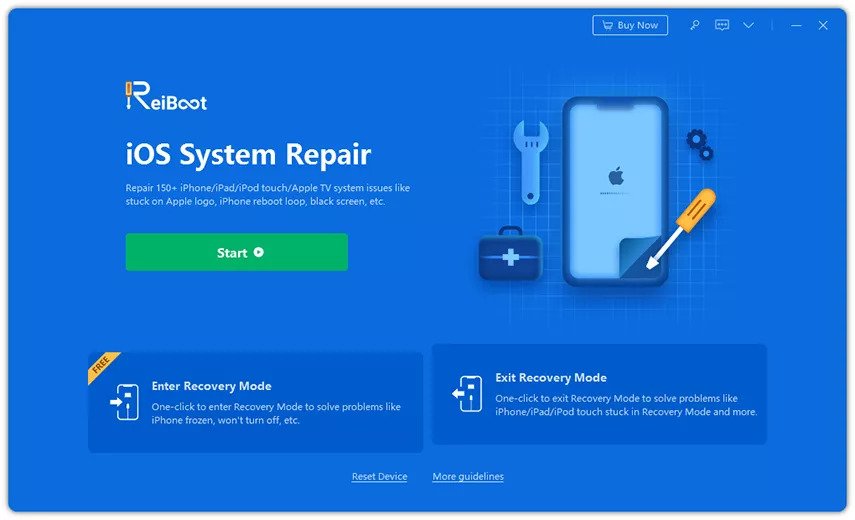This screenshot has height=520, width=855.
Task: Click the ReiBoot logo
Action: point(166,96)
